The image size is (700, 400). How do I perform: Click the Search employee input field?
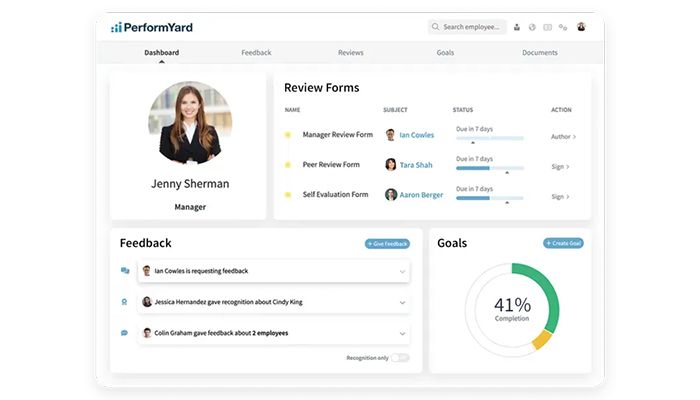pos(472,27)
